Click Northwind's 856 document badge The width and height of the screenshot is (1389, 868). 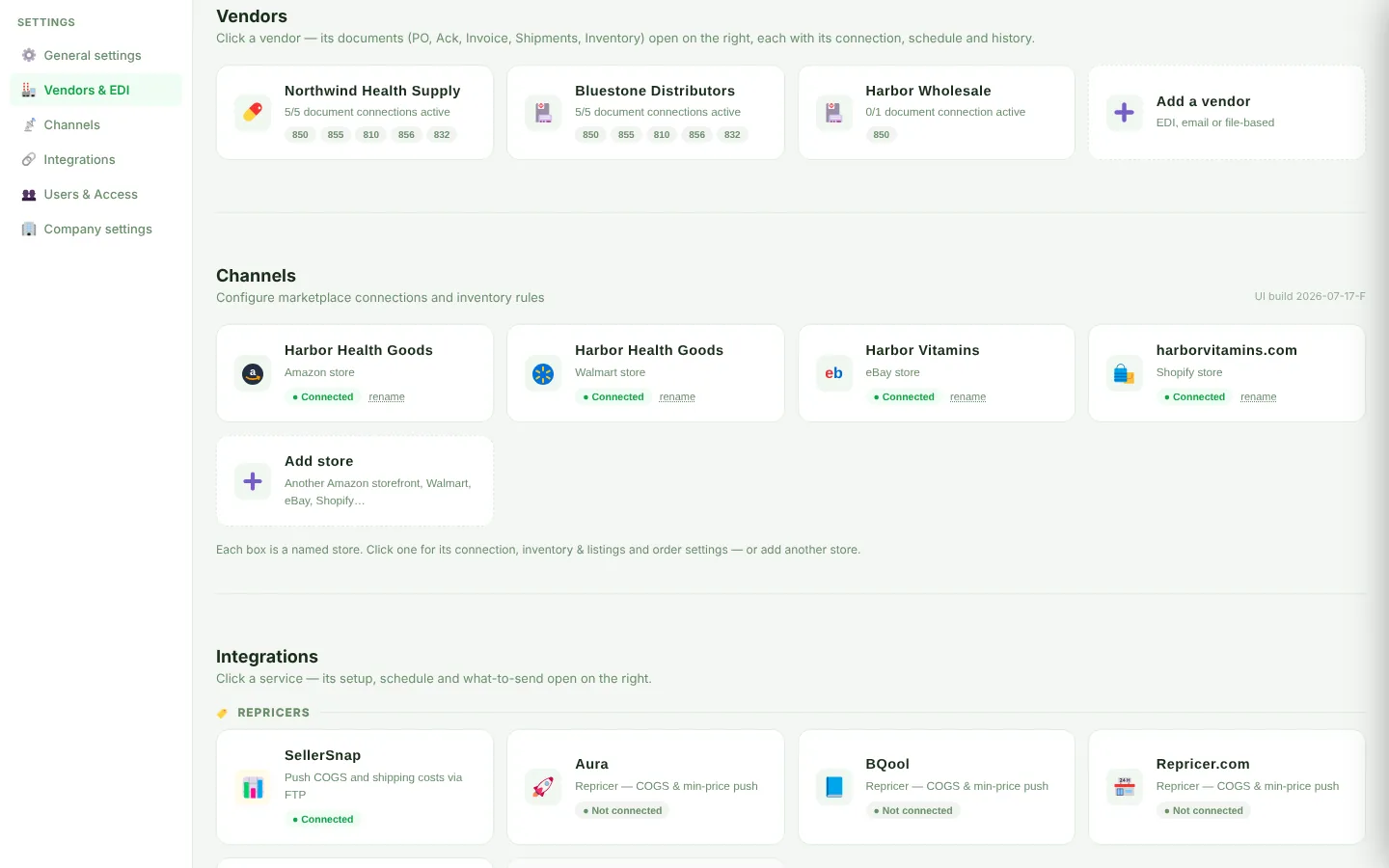click(406, 135)
